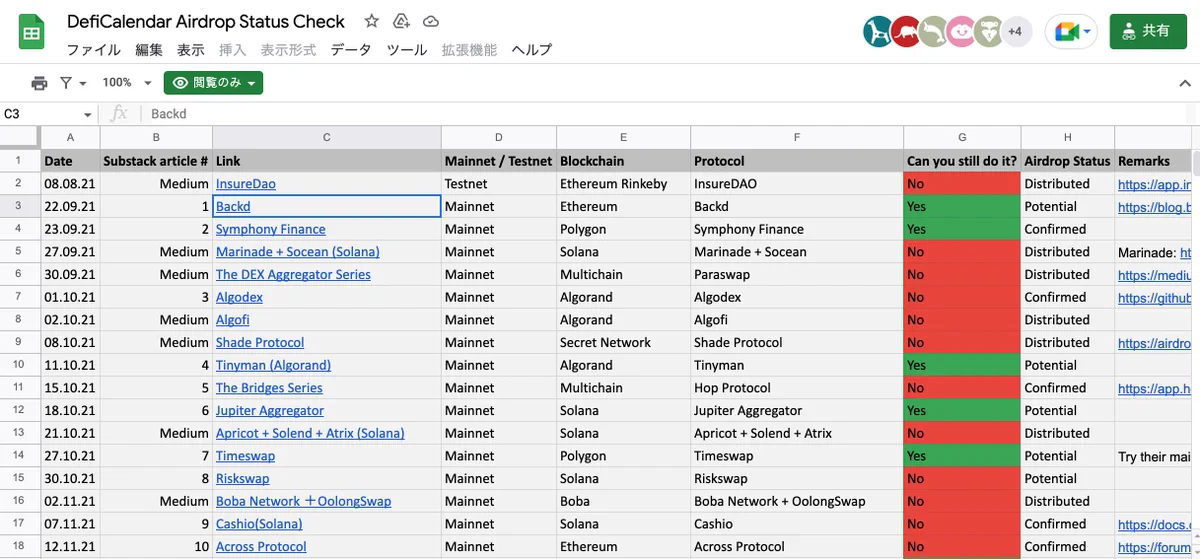1200x559 pixels.
Task: Open the Google Sheets home icon
Action: (x=31, y=33)
